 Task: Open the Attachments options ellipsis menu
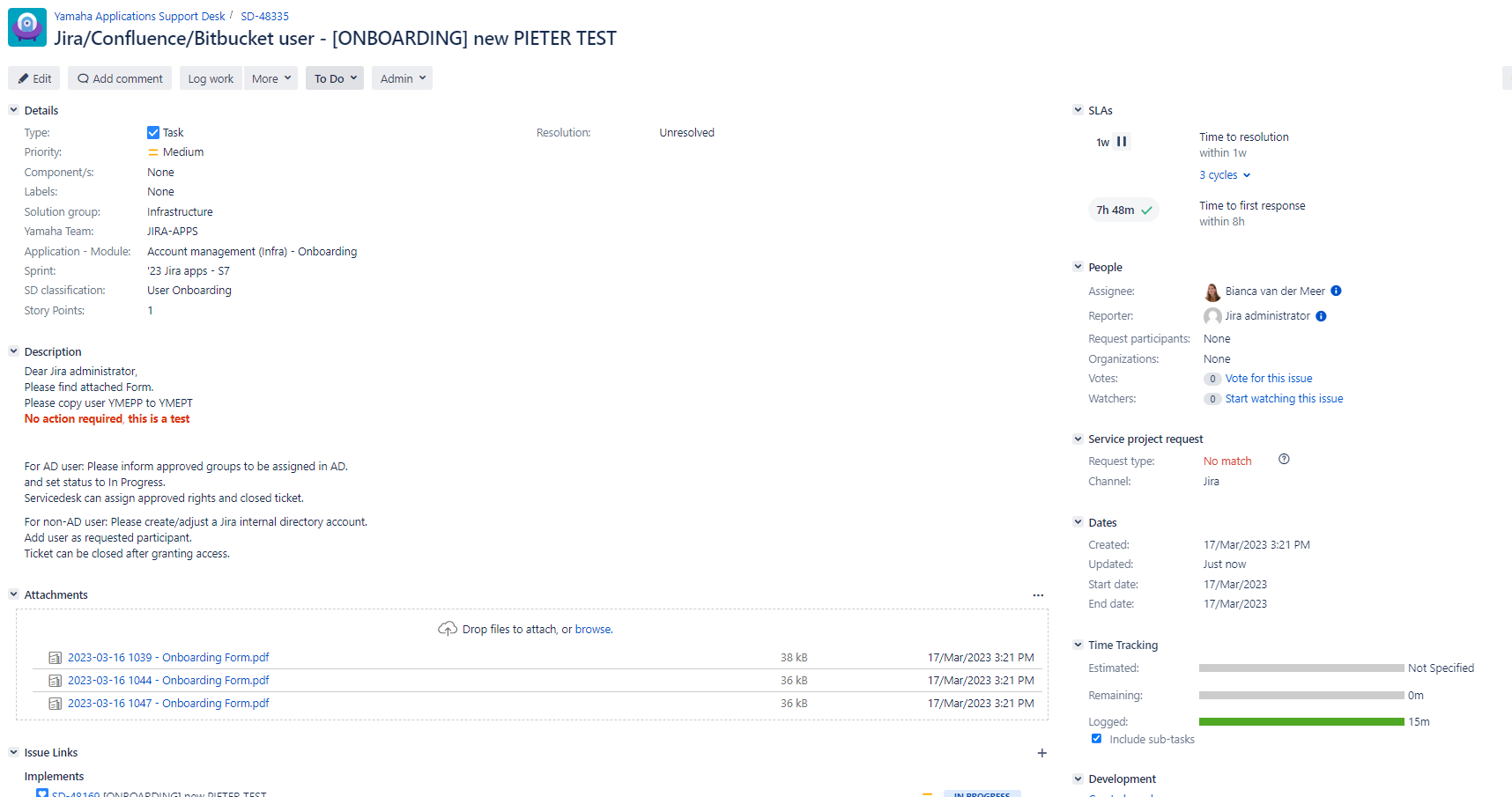pos(1038,595)
